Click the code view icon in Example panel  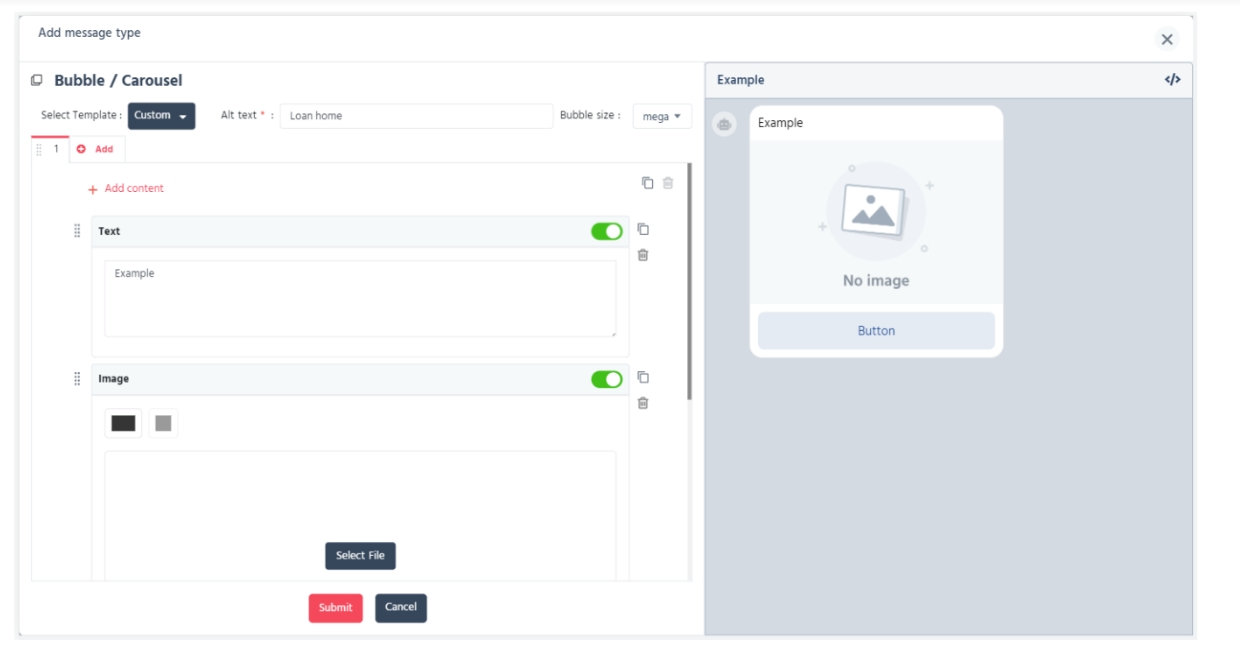[1172, 80]
